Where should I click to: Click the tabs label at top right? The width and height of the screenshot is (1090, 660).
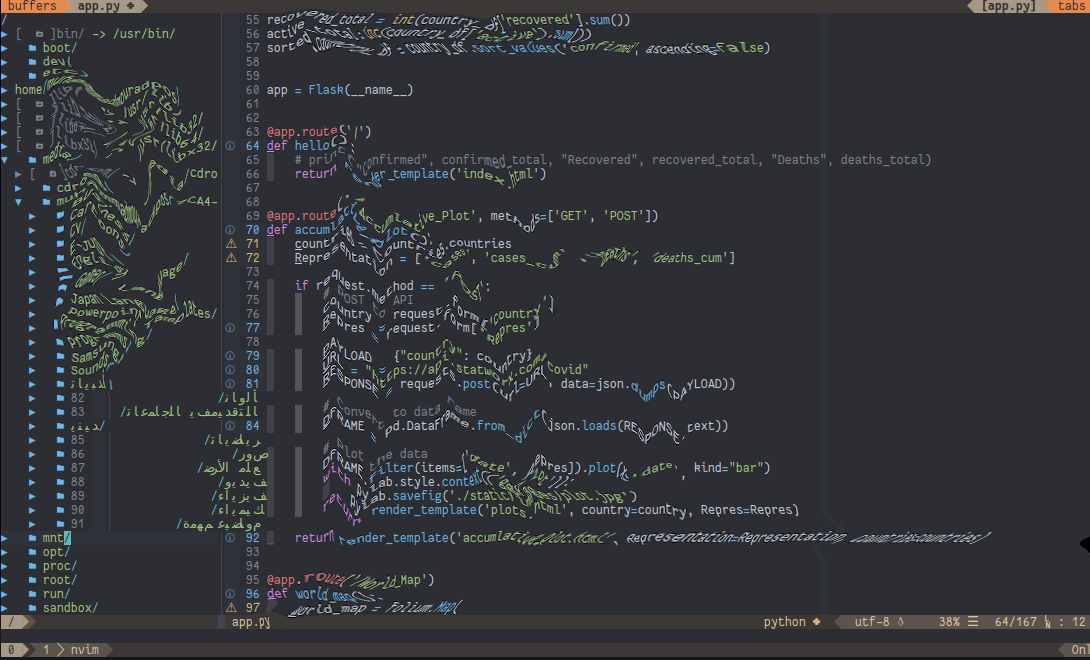pyautogui.click(x=1071, y=6)
